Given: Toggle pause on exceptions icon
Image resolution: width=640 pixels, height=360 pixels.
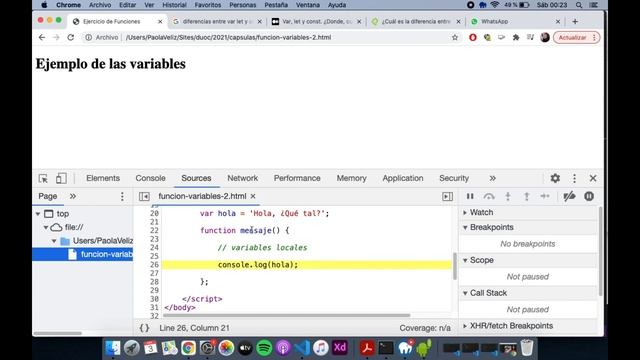Looking at the screenshot, I should point(589,196).
